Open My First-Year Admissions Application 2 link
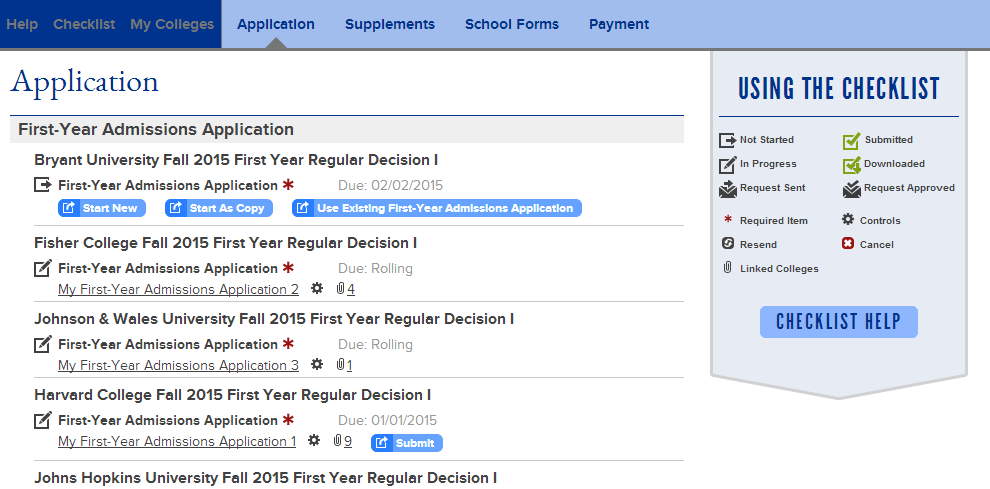Image resolution: width=990 pixels, height=489 pixels. coord(178,289)
